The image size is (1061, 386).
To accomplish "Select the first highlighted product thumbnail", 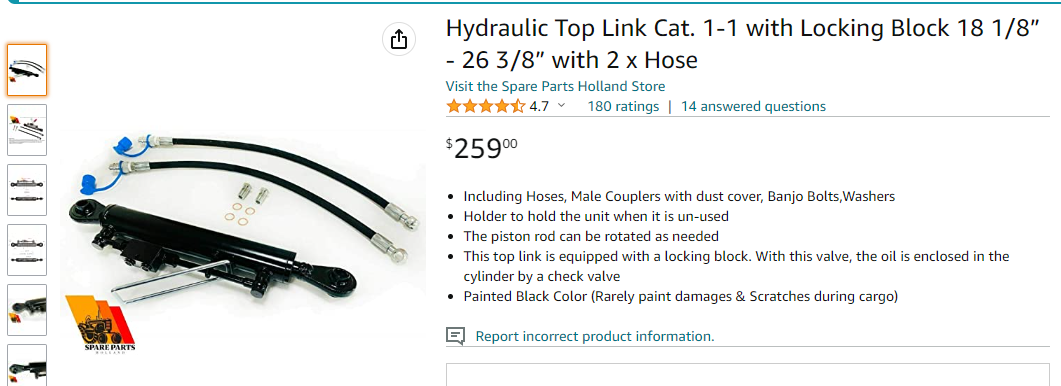I will click(x=27, y=70).
